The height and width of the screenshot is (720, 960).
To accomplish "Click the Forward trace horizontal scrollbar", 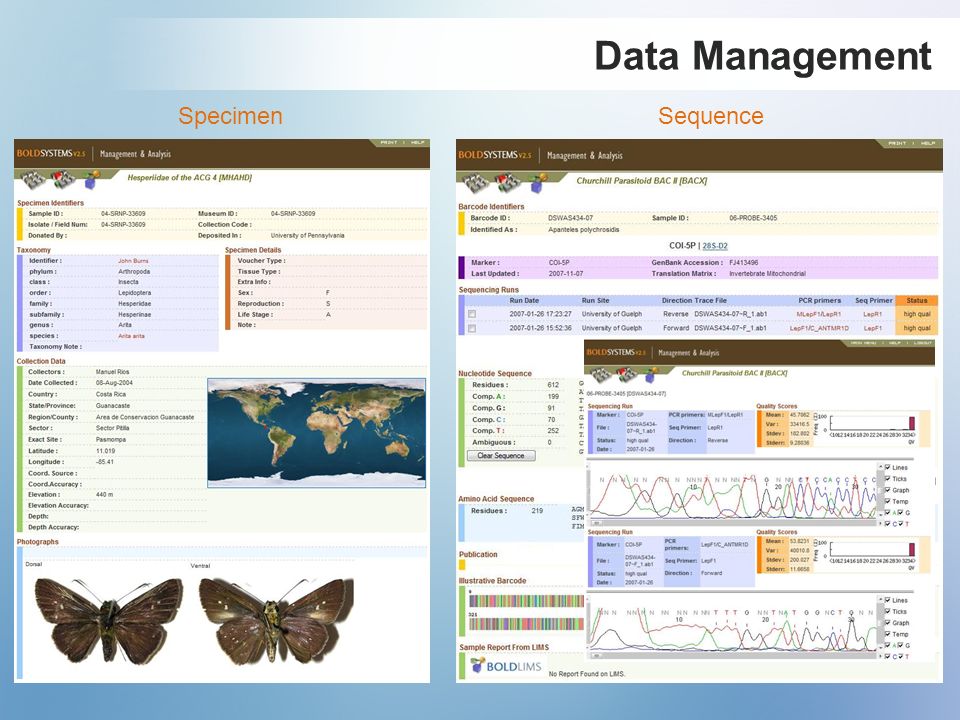I will coord(732,654).
